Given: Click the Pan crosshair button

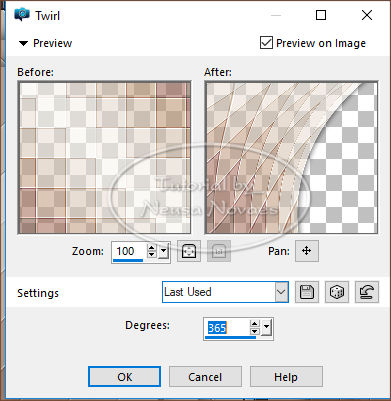Looking at the screenshot, I should [307, 251].
